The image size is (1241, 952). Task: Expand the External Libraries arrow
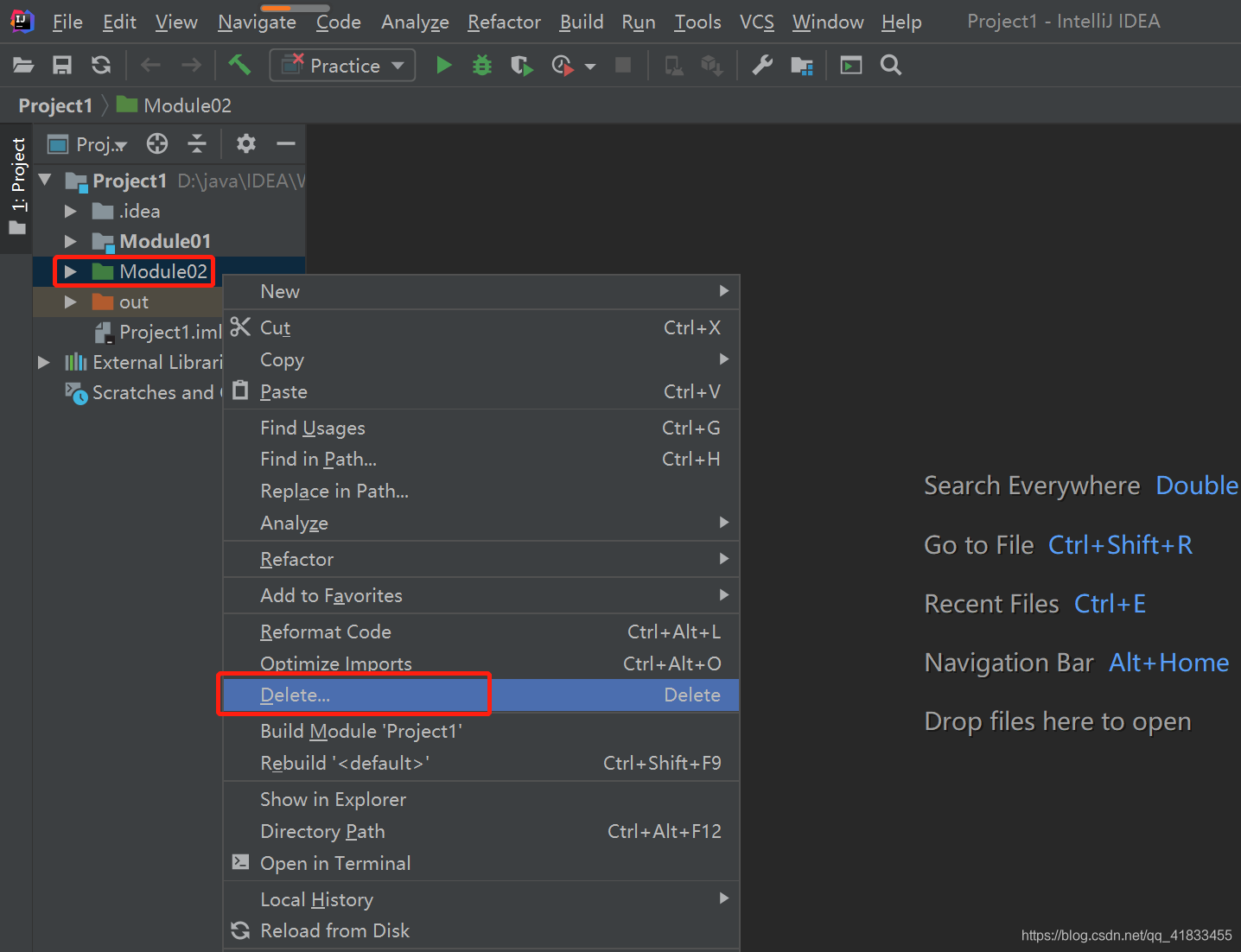point(44,362)
